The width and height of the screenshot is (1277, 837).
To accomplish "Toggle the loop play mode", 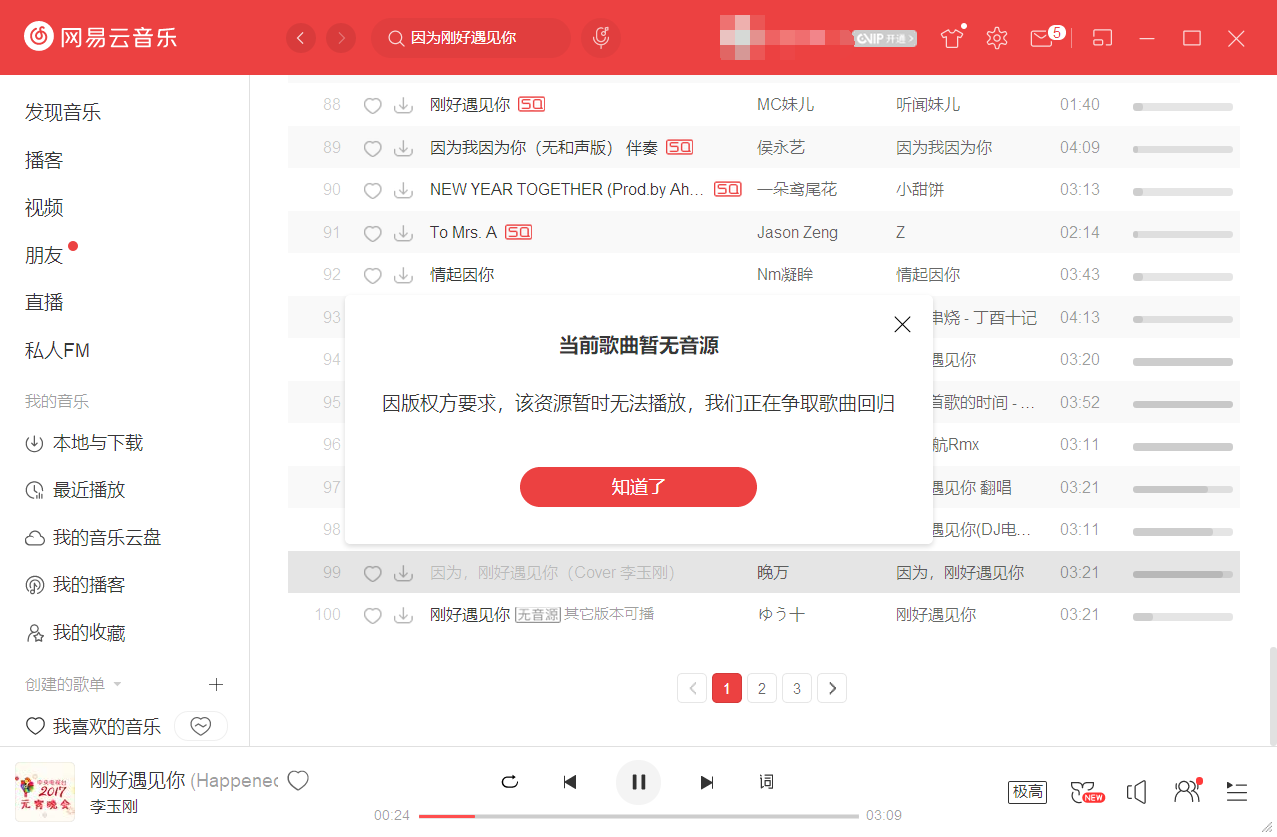I will click(x=510, y=782).
